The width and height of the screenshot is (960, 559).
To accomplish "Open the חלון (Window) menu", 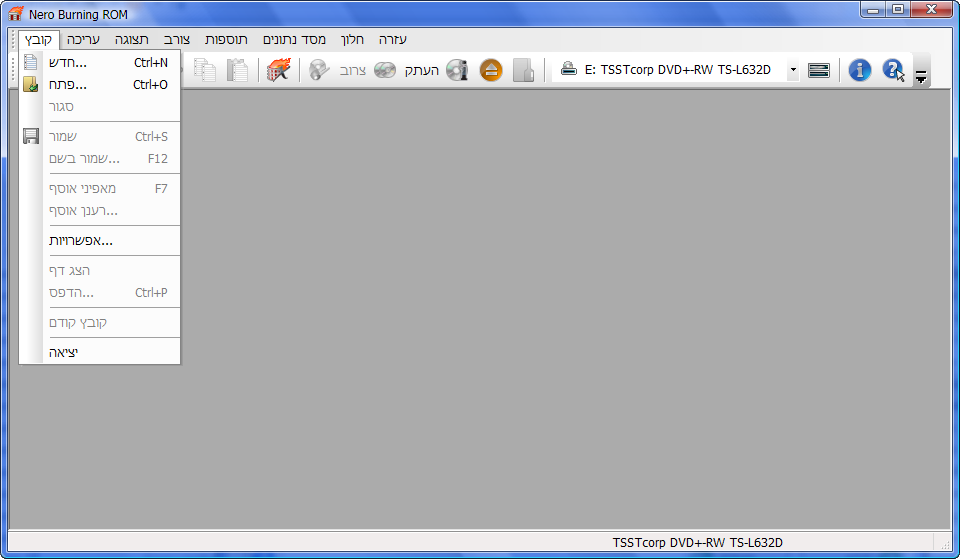I will click(x=352, y=39).
